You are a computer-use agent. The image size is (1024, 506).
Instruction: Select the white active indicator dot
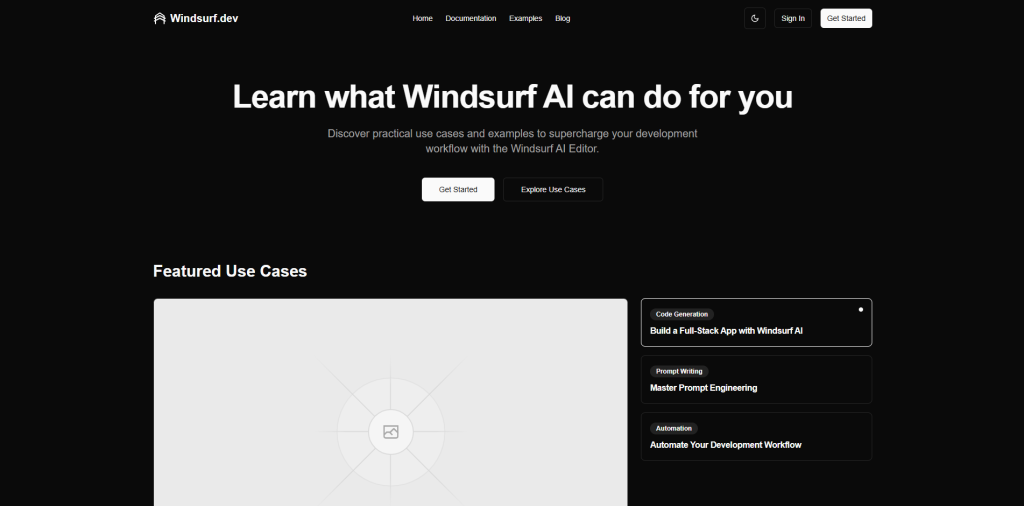tap(861, 309)
